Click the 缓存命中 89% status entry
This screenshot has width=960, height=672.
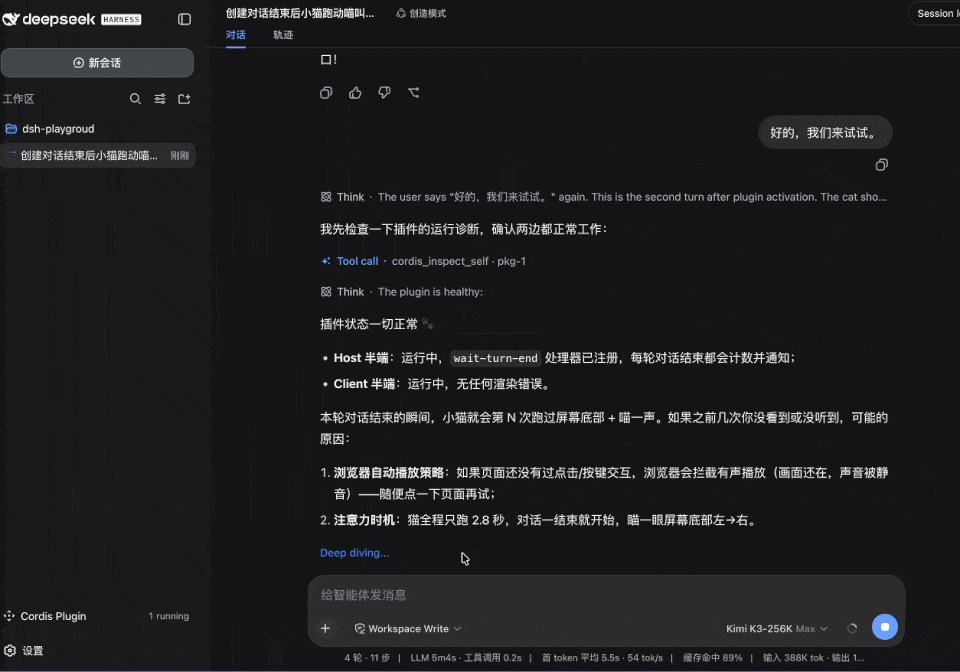point(713,658)
